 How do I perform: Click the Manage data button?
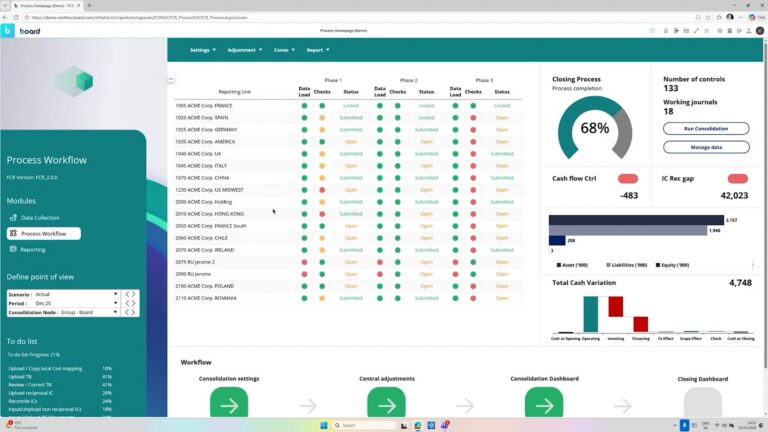(x=706, y=147)
